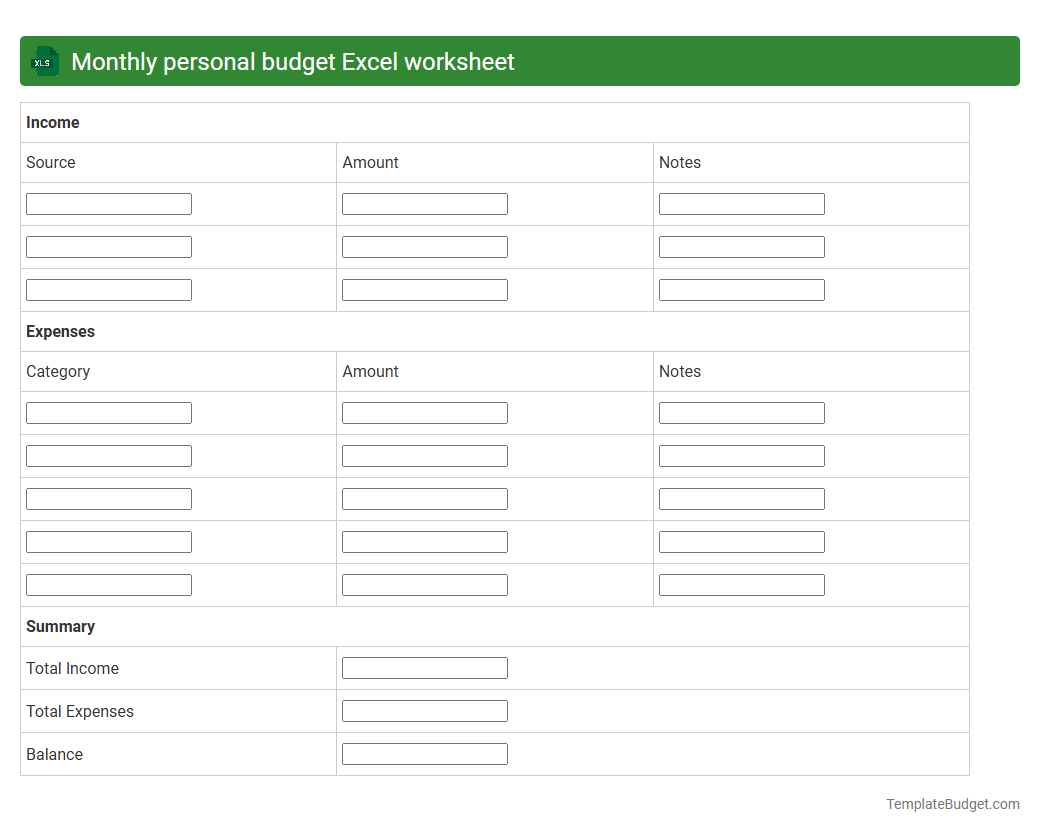Viewport: 1040px width, 833px height.
Task: Select the Income section header
Action: (52, 122)
